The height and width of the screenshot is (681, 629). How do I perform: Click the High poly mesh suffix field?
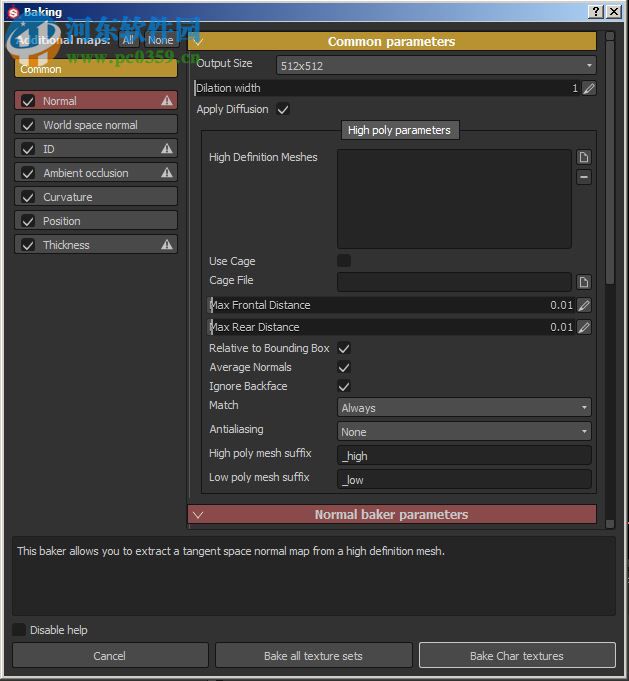(x=464, y=456)
